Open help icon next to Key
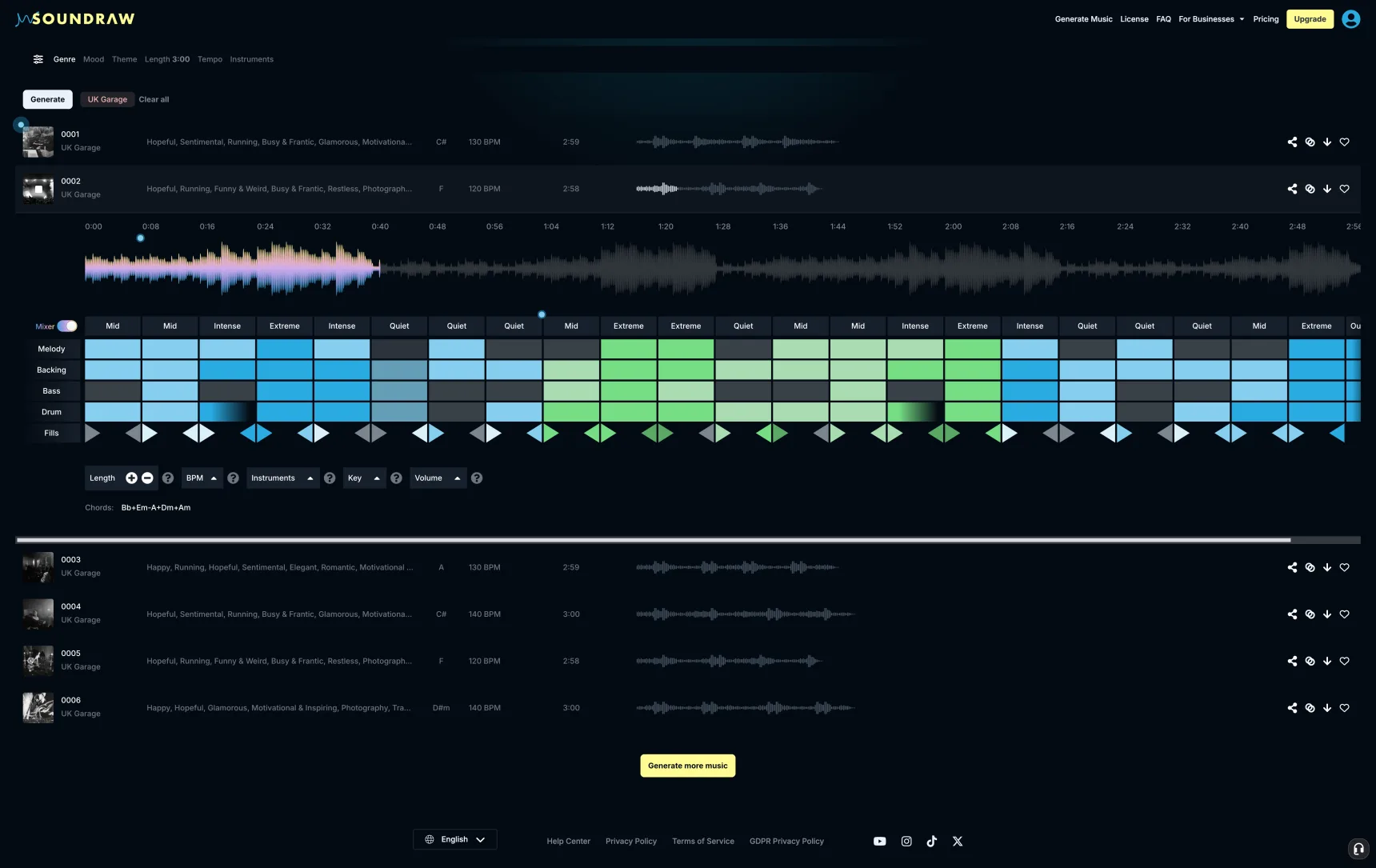The image size is (1376, 868). [x=396, y=478]
